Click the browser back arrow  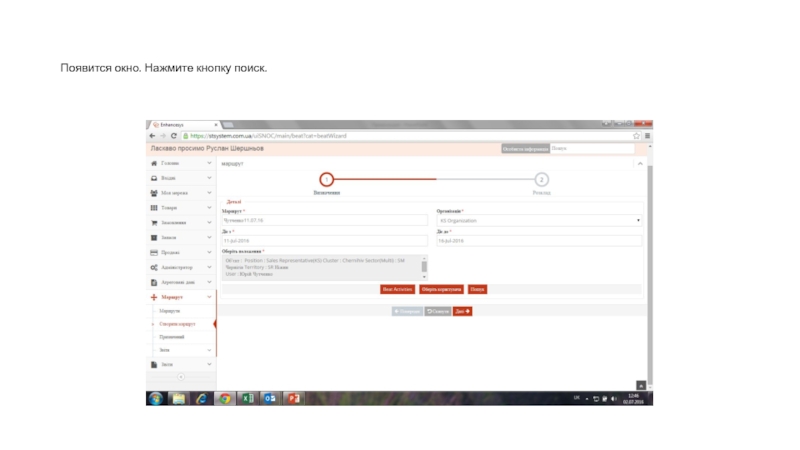pos(152,136)
